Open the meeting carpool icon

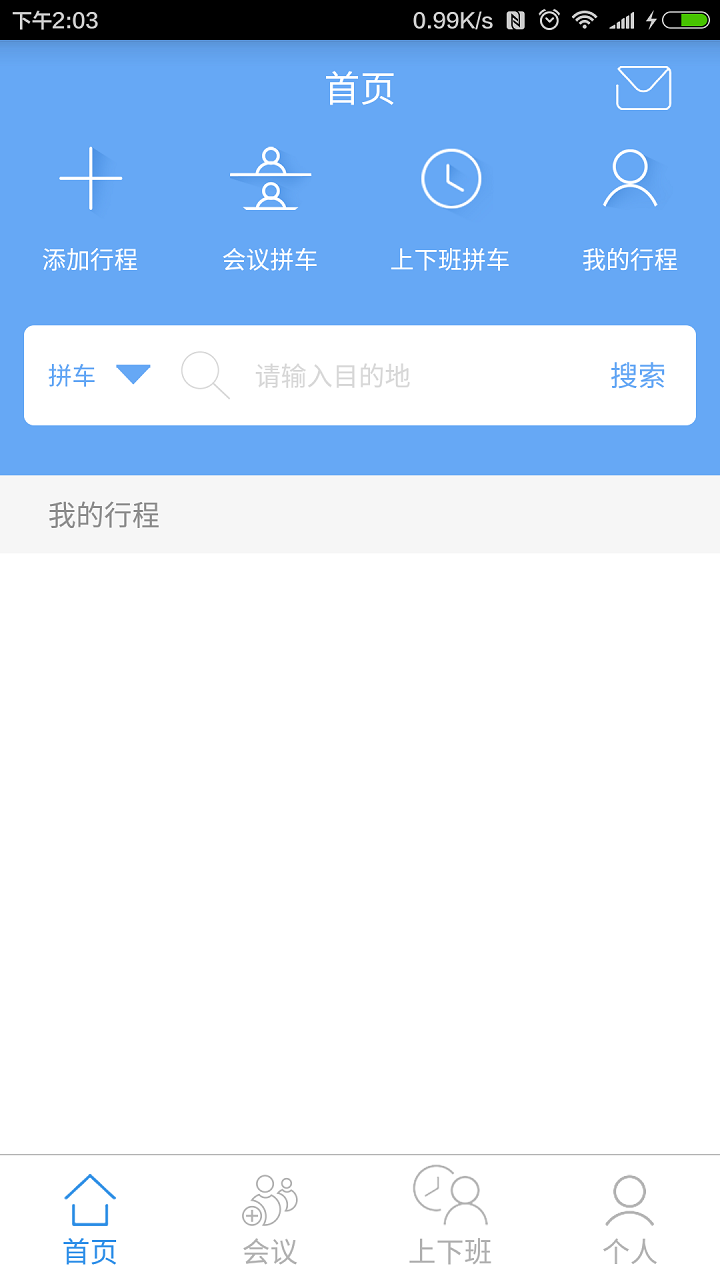click(x=270, y=179)
